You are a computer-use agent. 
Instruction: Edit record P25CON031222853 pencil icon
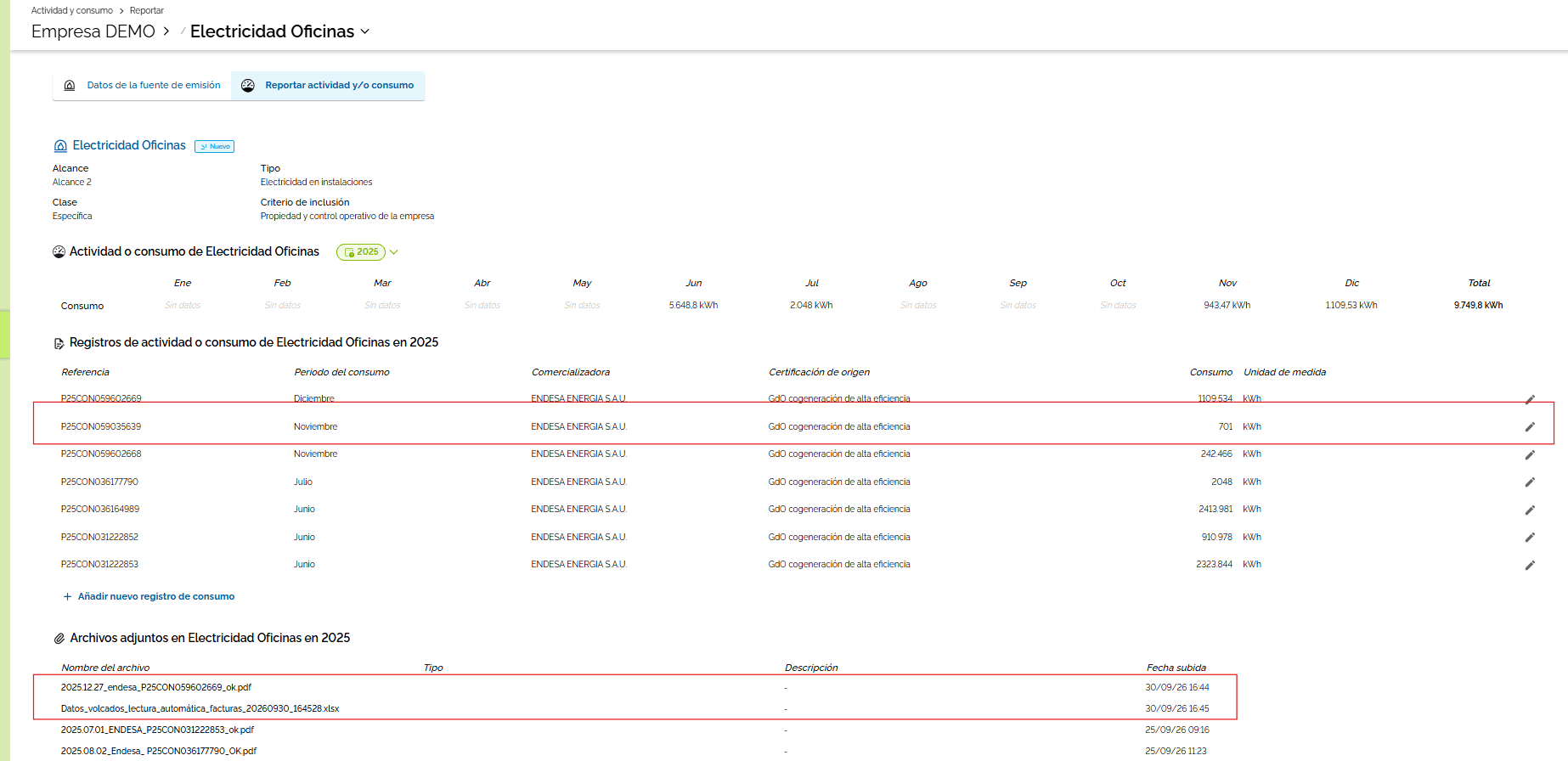1530,565
